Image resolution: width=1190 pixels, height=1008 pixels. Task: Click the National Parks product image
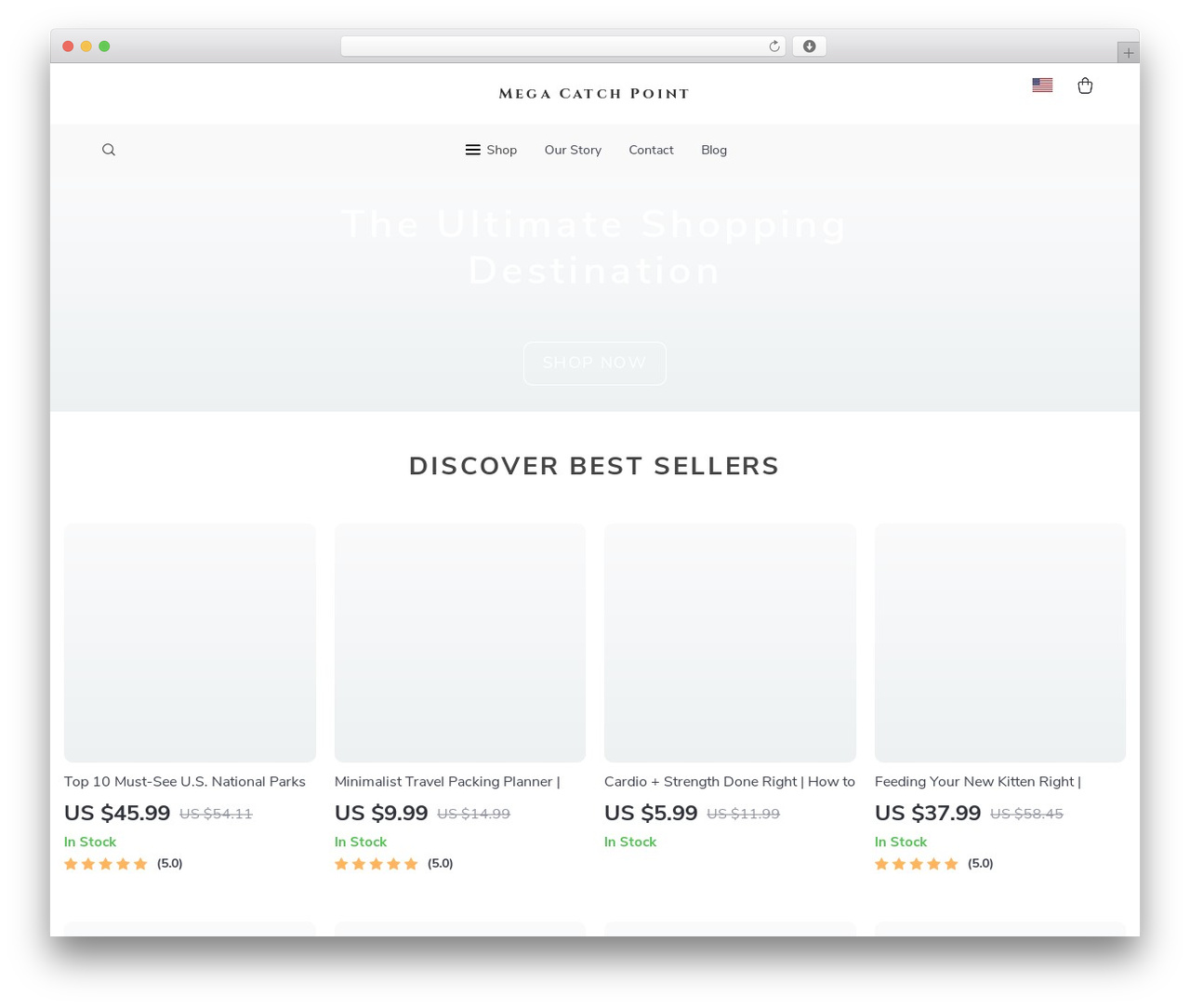pyautogui.click(x=190, y=643)
